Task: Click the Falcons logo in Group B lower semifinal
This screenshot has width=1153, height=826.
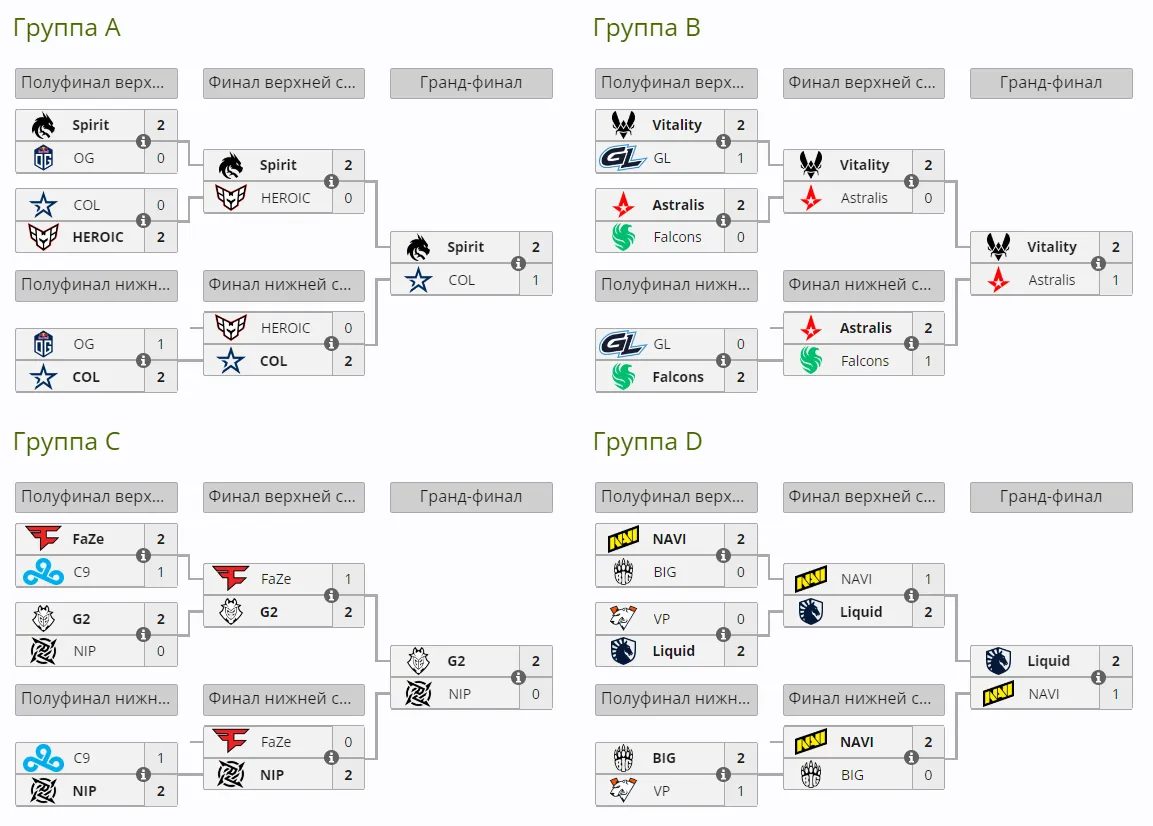Action: [x=623, y=377]
